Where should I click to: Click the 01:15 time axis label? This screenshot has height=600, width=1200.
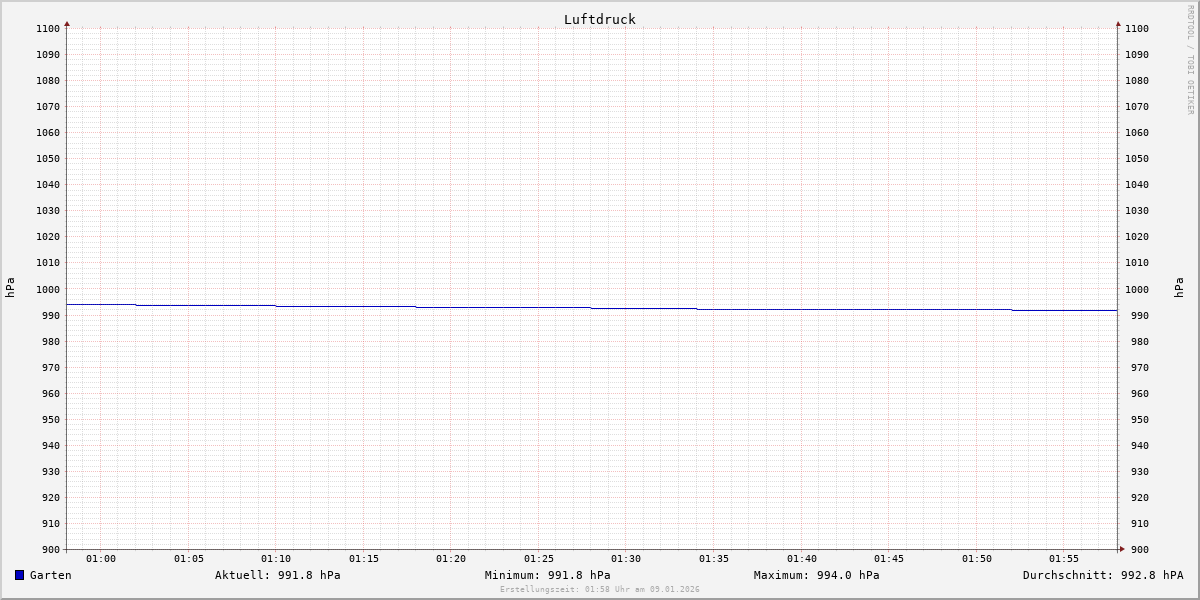[364, 559]
